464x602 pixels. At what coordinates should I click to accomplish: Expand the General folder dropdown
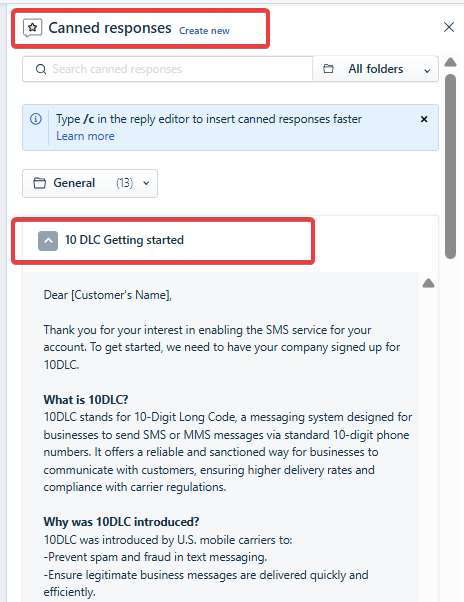90,184
